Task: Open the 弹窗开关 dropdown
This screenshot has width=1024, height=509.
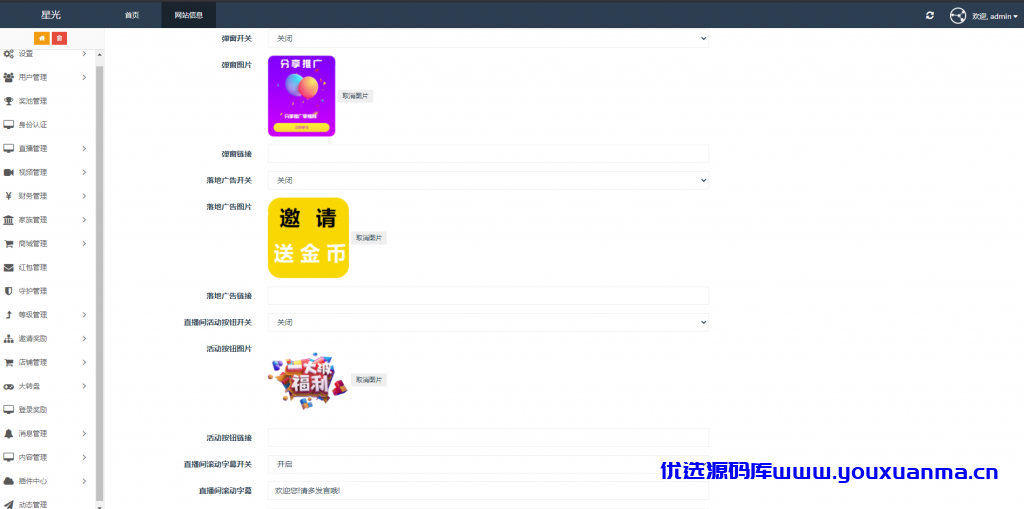Action: point(488,39)
